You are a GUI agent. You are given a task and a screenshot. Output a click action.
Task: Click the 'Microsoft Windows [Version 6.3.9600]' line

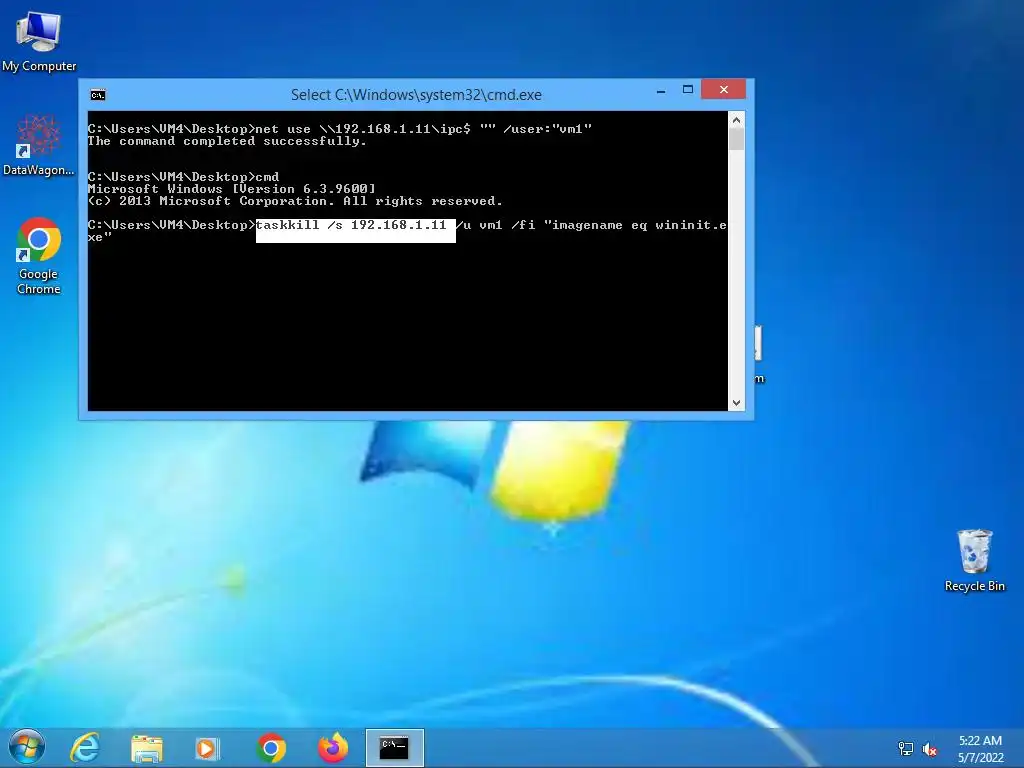pyautogui.click(x=232, y=189)
